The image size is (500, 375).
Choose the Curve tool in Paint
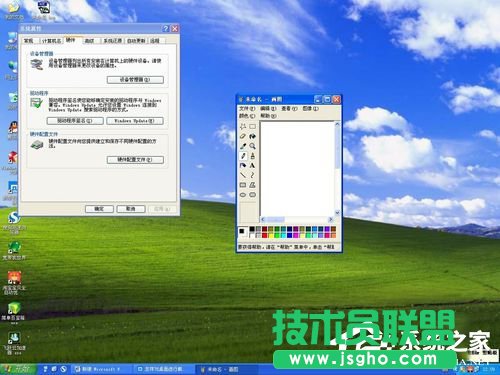(253, 175)
